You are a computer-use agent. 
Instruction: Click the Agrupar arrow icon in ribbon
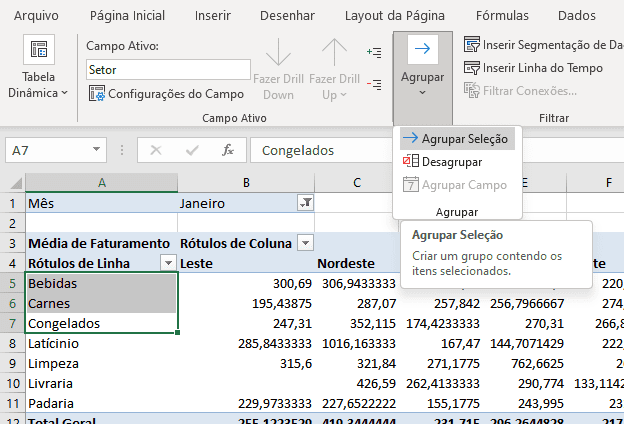tap(422, 49)
